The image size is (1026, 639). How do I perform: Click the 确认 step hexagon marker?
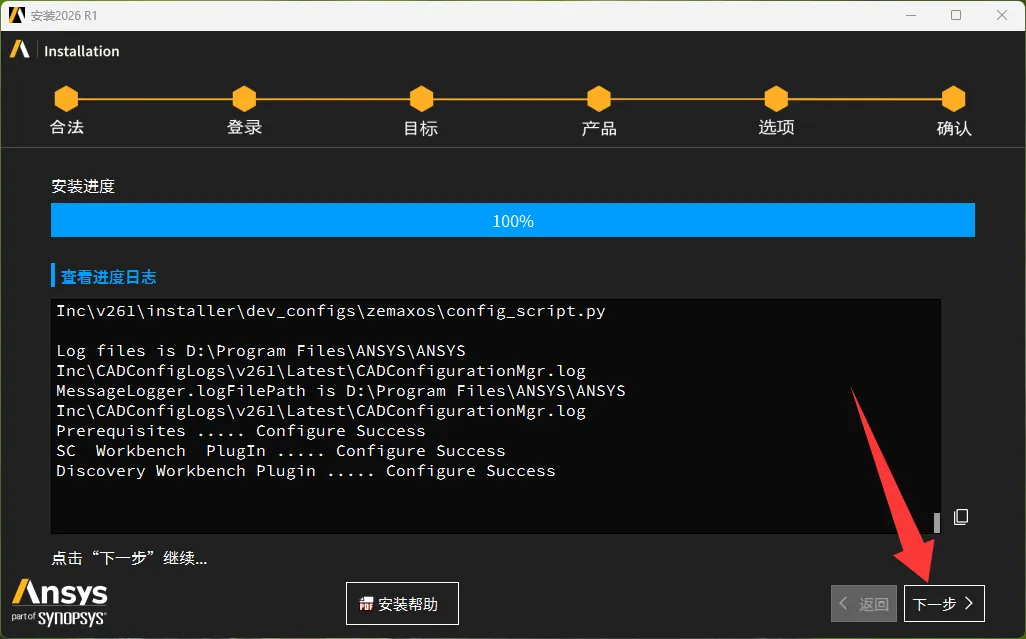point(953,99)
